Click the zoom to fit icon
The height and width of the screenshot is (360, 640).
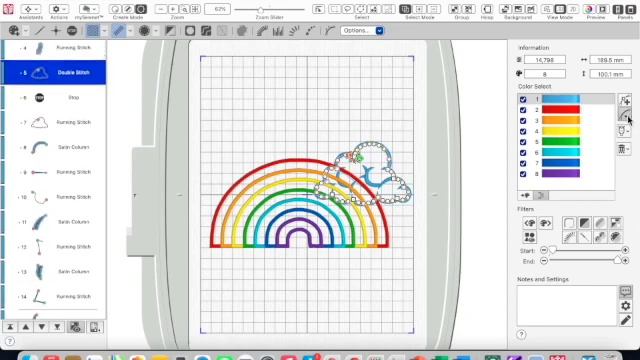pyautogui.click(x=196, y=9)
